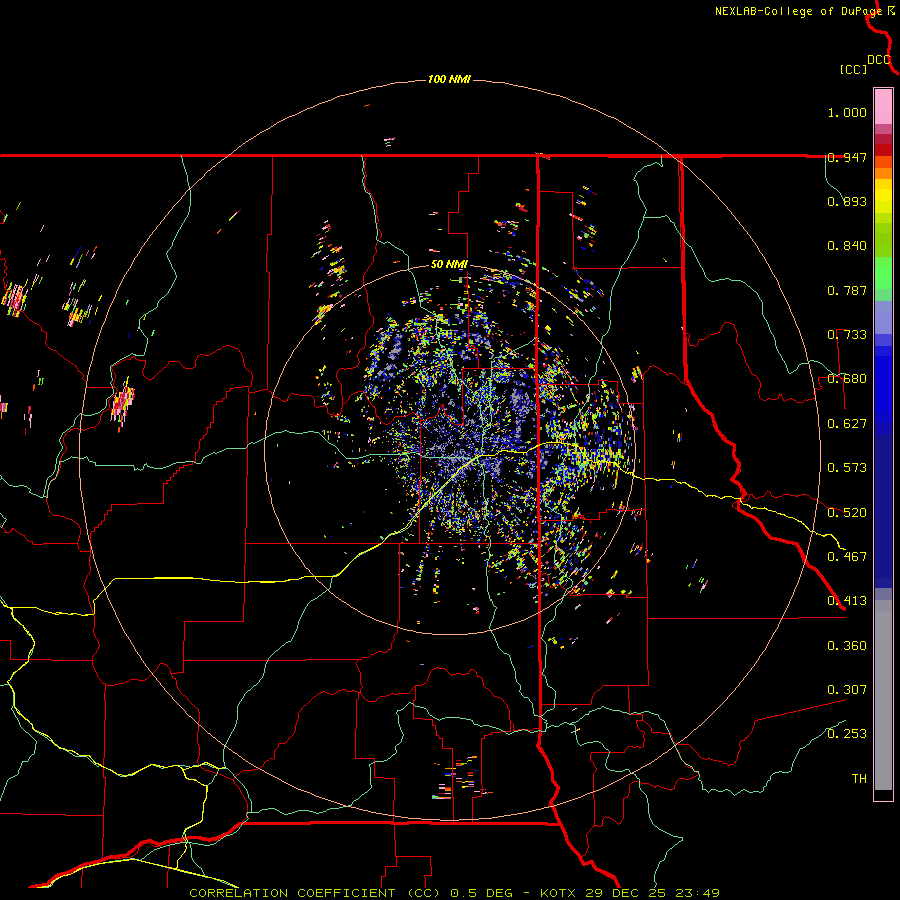Viewport: 900px width, 900px height.
Task: Click the pink color band in legend
Action: [x=883, y=107]
